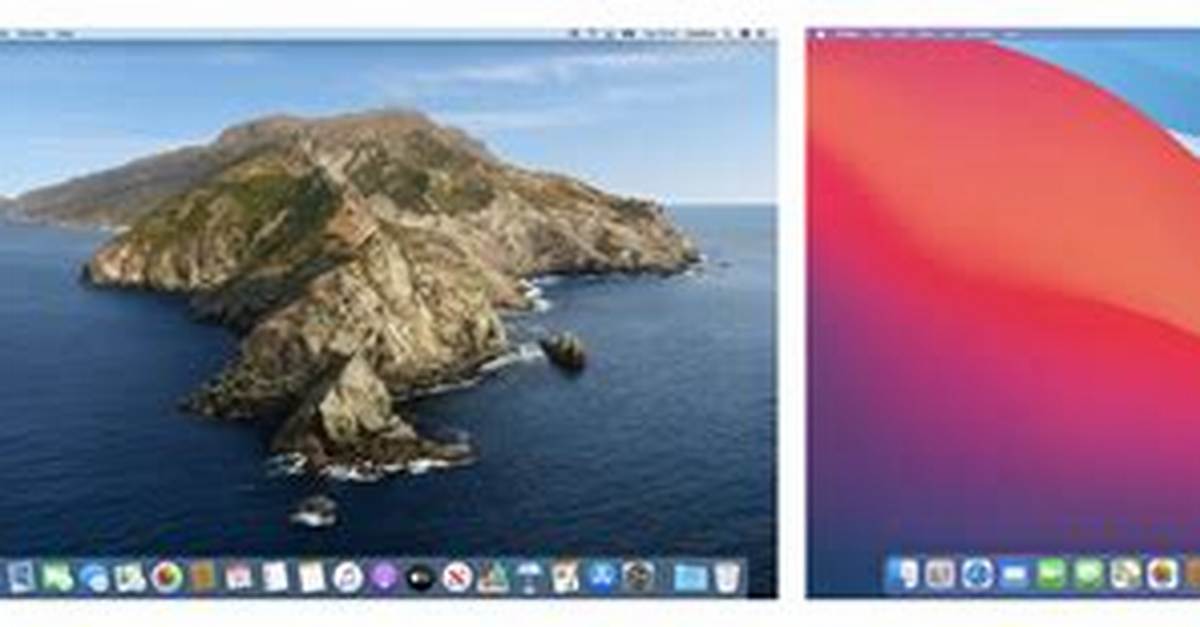Screen dimensions: 1200x627
Task: Launch Music from the Catalina dock
Action: pyautogui.click(x=348, y=576)
